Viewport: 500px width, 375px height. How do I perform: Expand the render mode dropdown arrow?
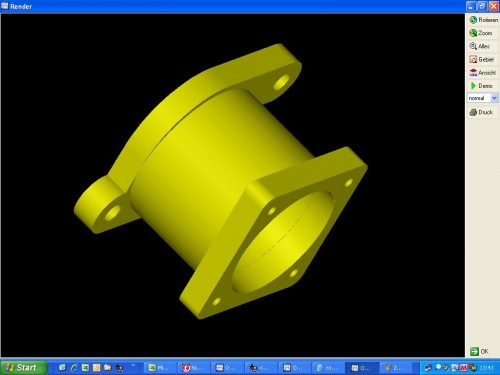[494, 98]
